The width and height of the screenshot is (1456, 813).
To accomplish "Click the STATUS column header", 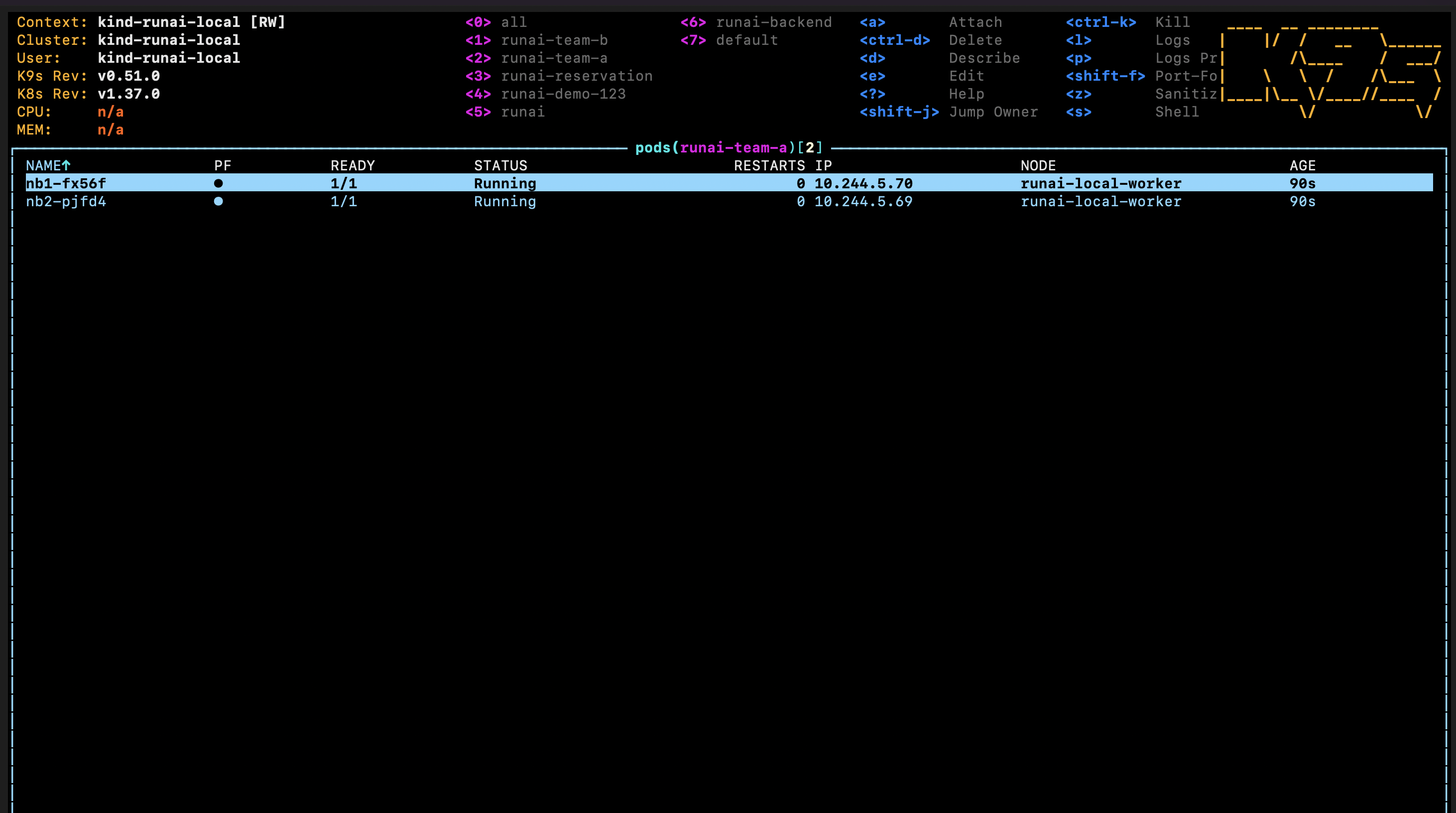I will 500,165.
